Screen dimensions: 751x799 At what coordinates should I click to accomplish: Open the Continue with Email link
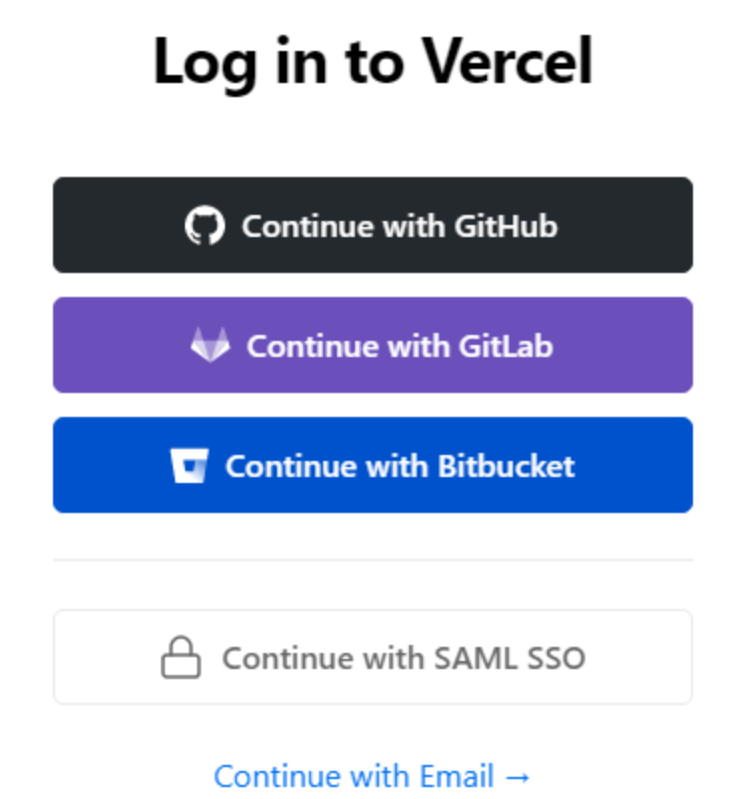(x=372, y=776)
